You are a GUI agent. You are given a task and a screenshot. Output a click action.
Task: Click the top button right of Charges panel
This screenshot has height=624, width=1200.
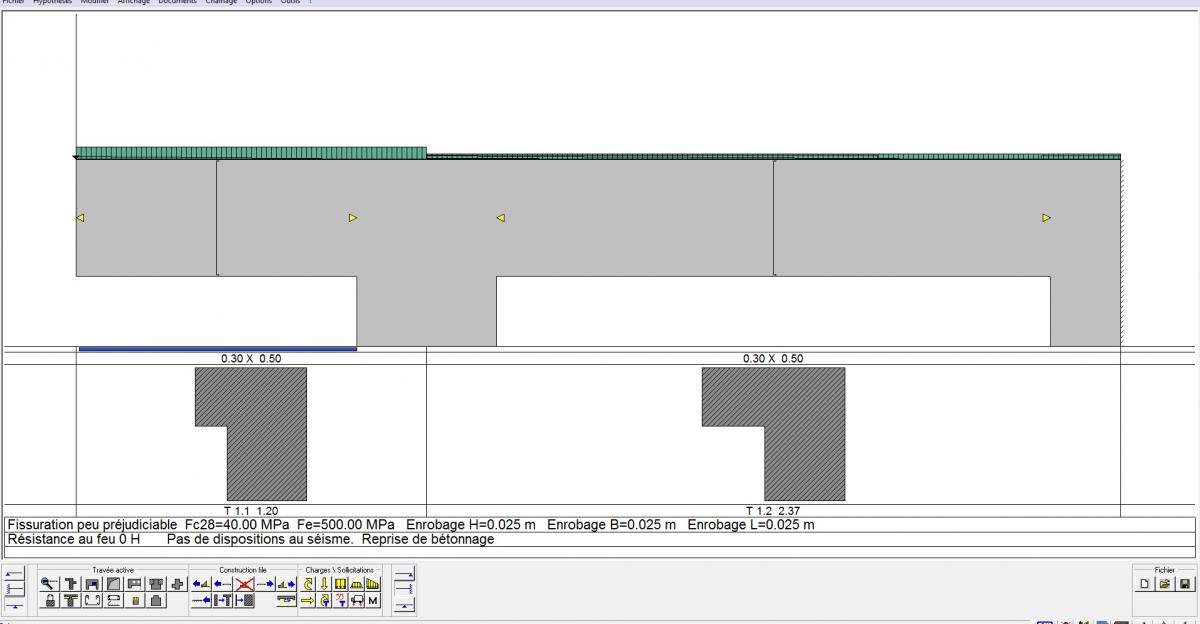pyautogui.click(x=405, y=574)
